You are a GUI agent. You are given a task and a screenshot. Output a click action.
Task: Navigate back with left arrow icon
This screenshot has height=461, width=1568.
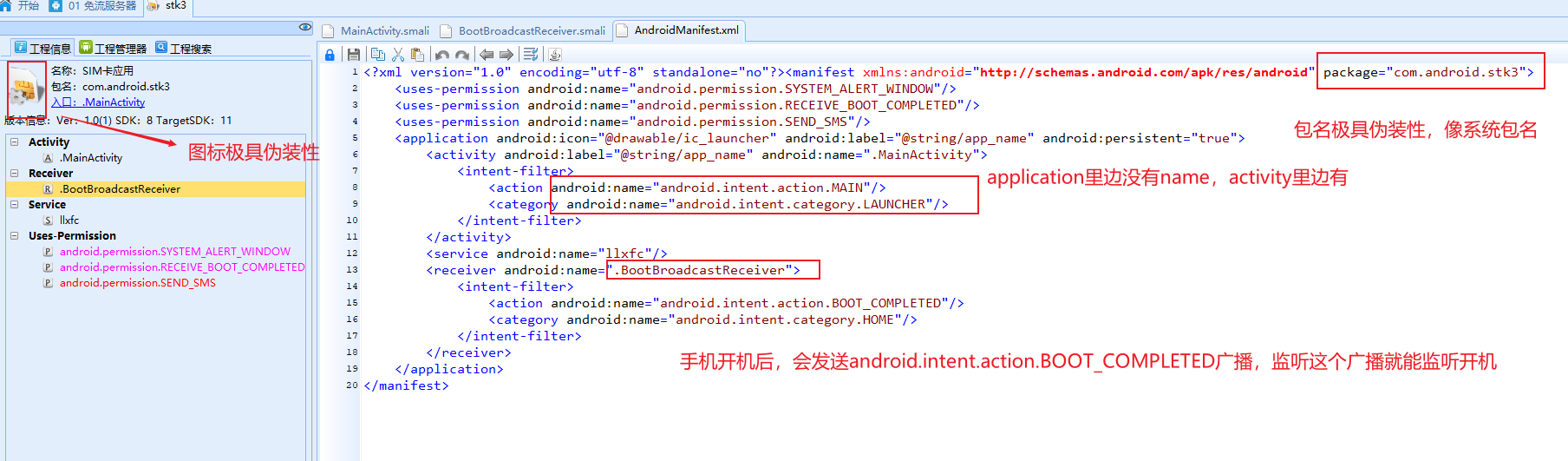coord(487,55)
